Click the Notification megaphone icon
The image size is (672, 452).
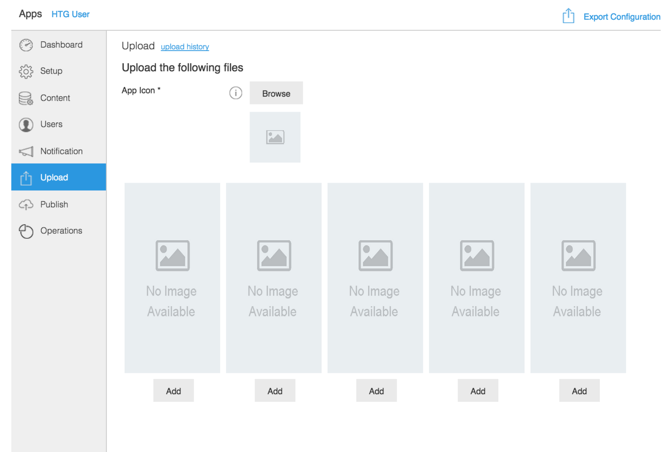[x=26, y=151]
